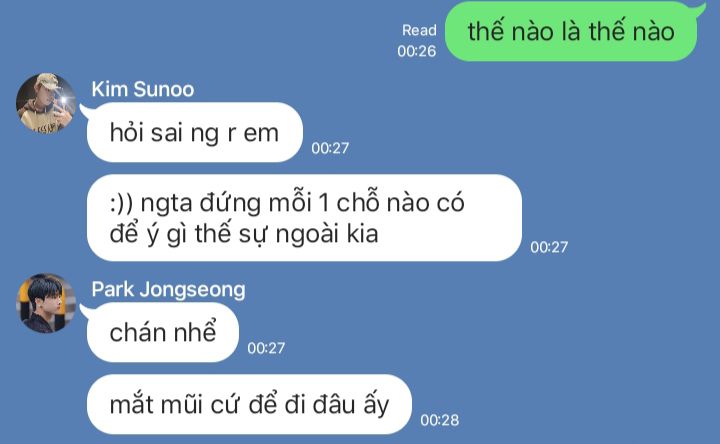Viewport: 720px width, 444px height.
Task: Select the 'chán nhể' message bubble
Action: pyautogui.click(x=163, y=332)
